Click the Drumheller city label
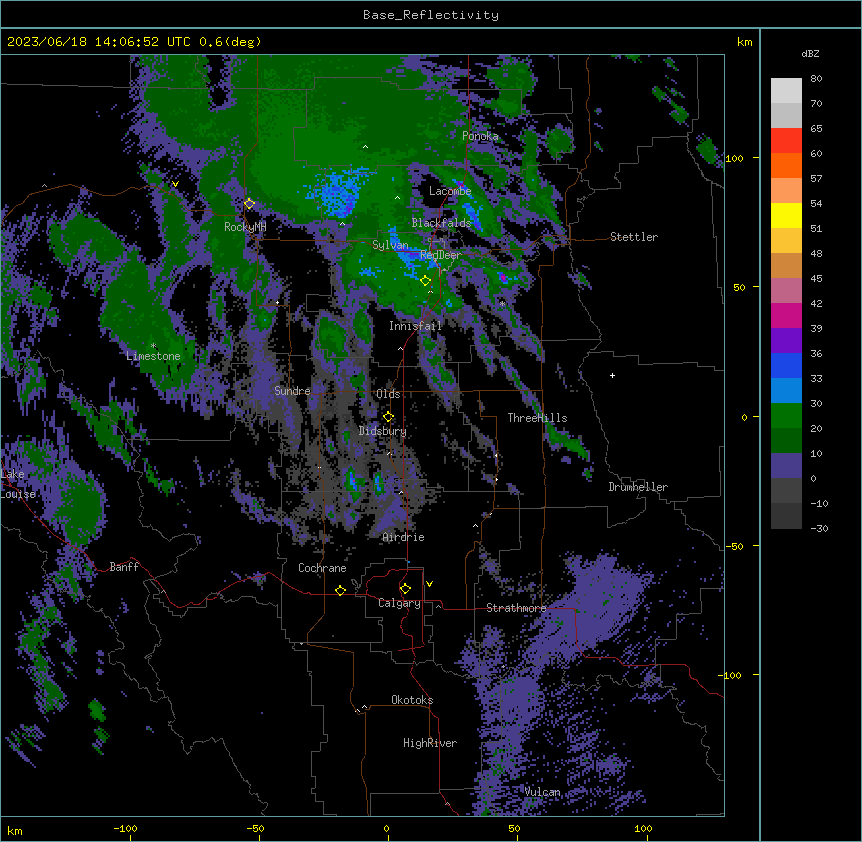862x842 pixels. pyautogui.click(x=638, y=487)
